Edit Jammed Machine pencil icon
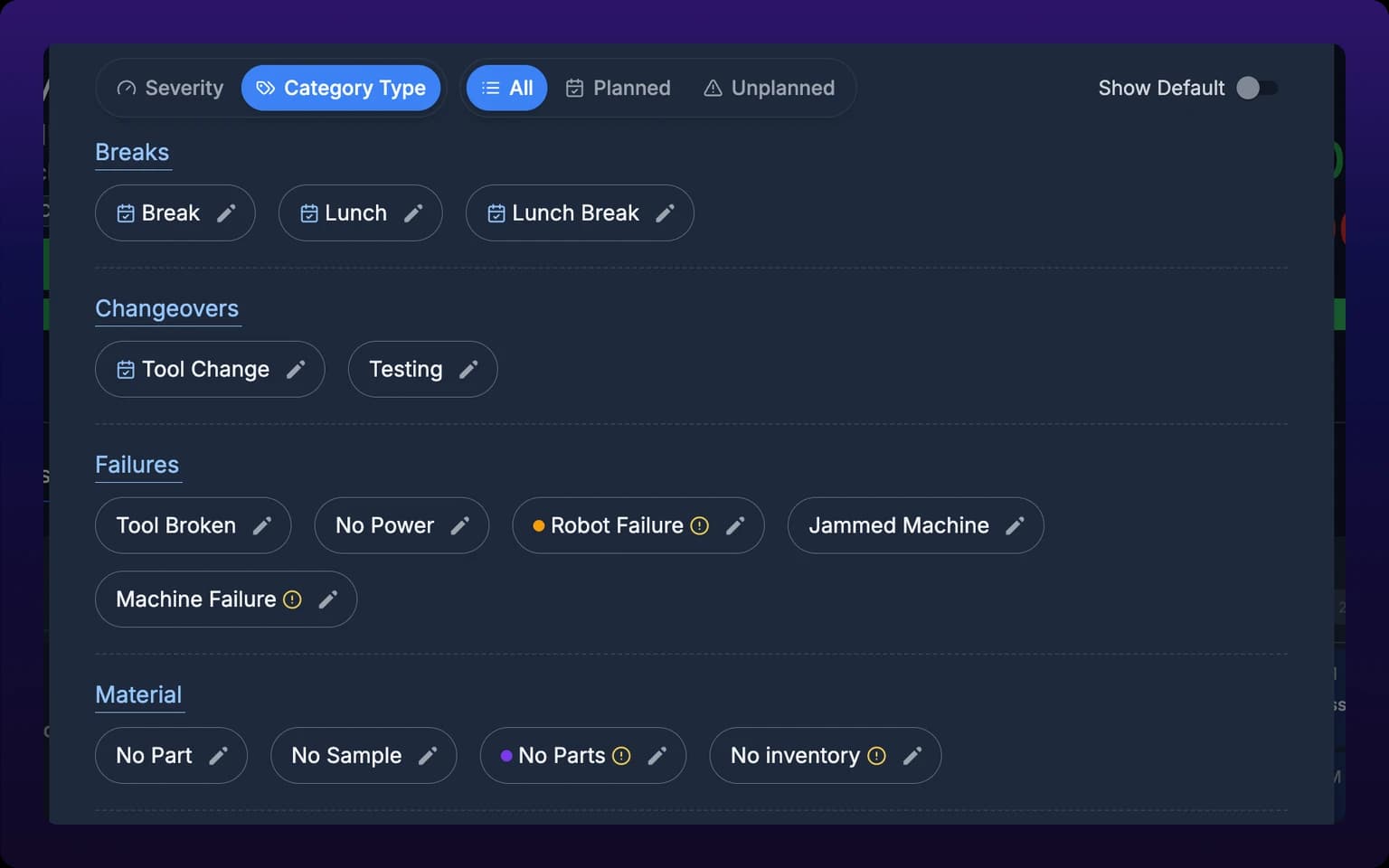The width and height of the screenshot is (1389, 868). tap(1016, 526)
